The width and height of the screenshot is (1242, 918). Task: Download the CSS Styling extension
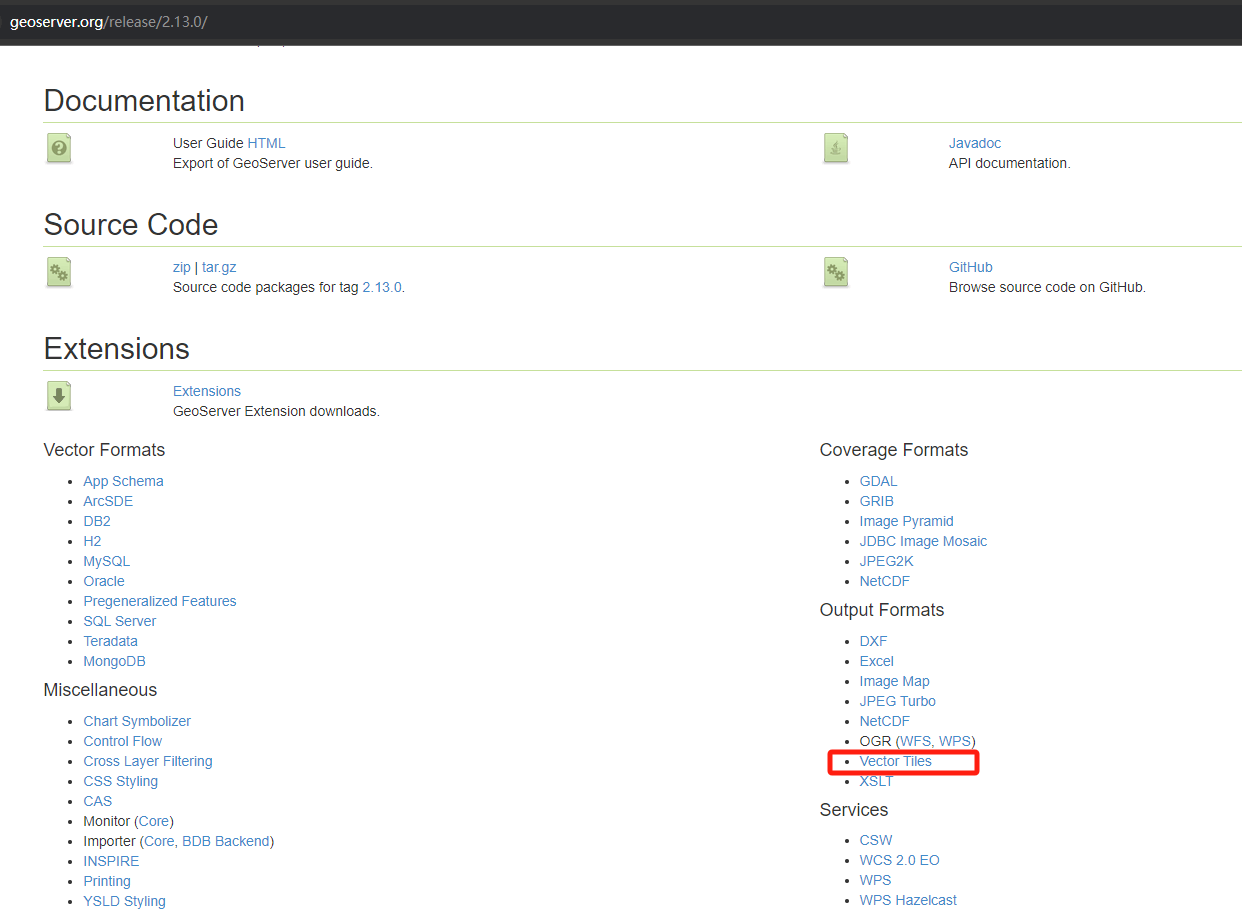pos(120,781)
